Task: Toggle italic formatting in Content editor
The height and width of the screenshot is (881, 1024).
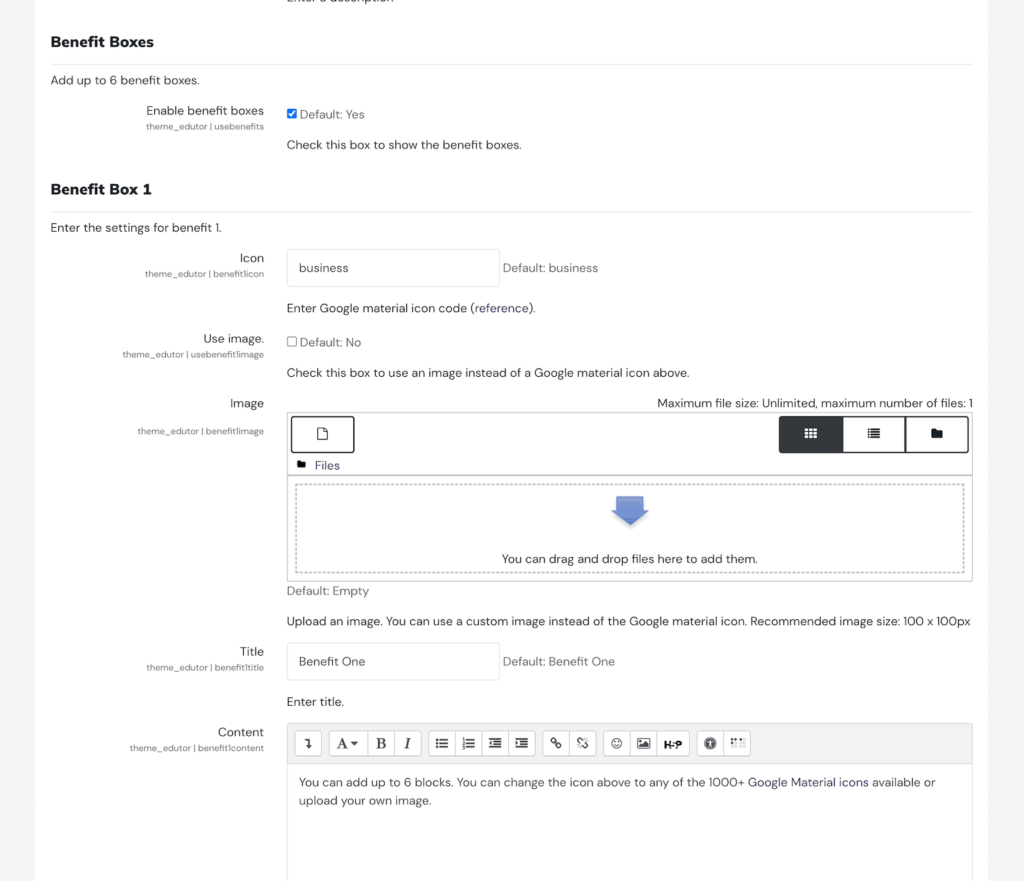Action: click(407, 743)
